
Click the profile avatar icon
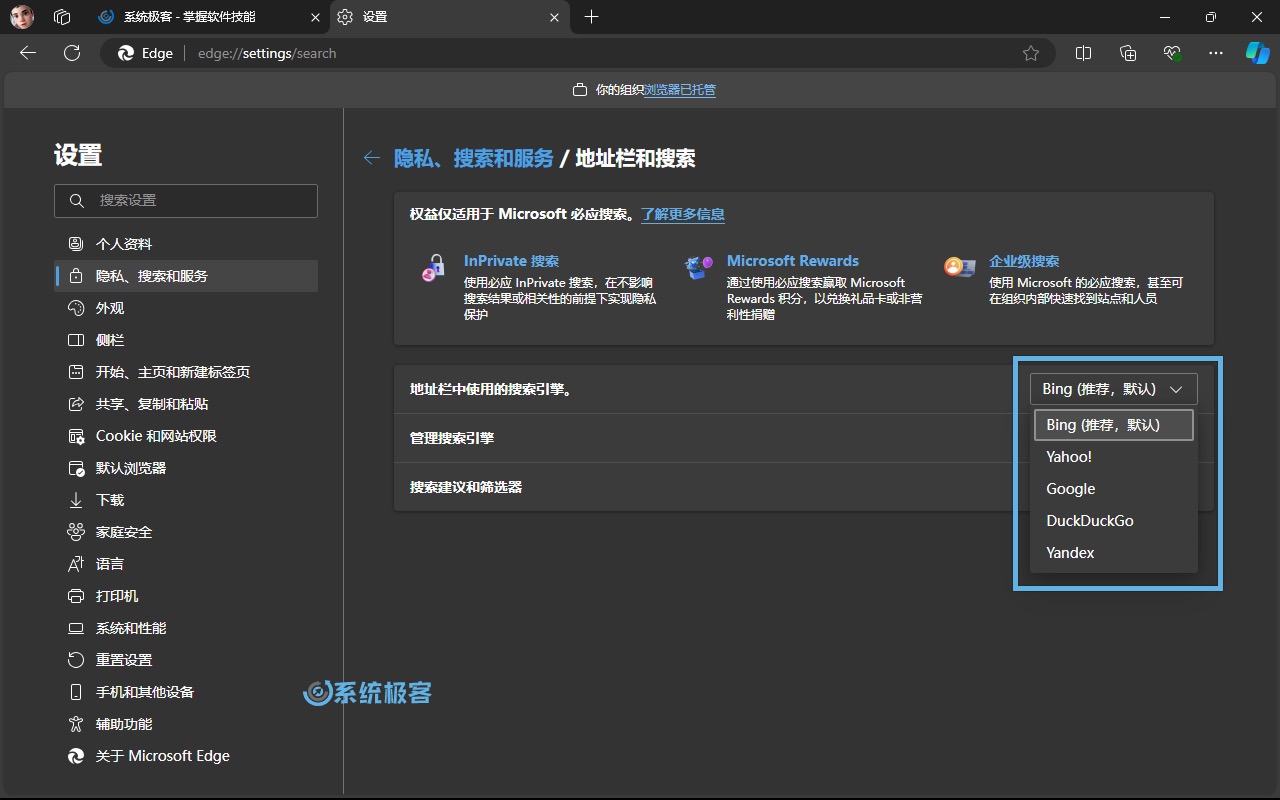pos(22,17)
